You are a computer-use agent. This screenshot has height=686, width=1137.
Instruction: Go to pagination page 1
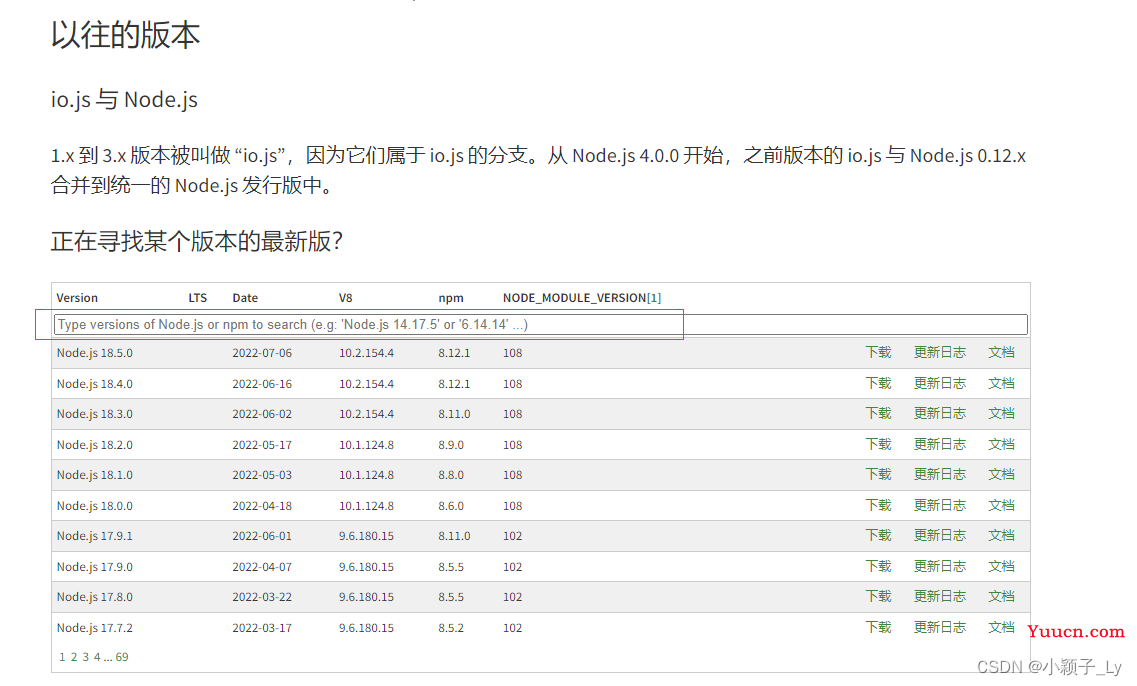(62, 657)
